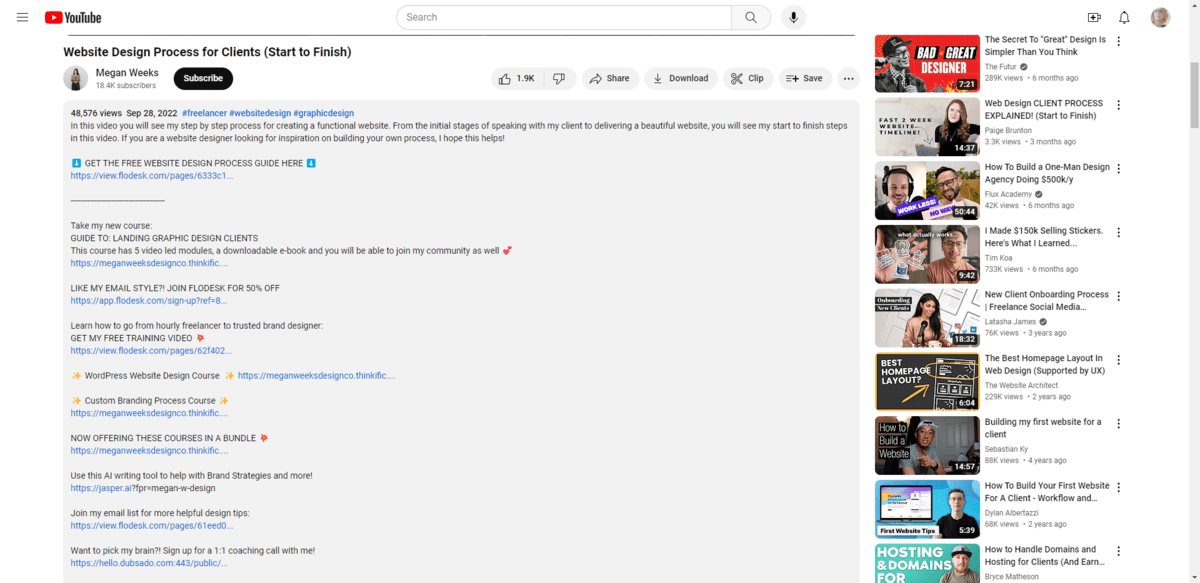Subscribe to Megan Weeks channel

click(x=203, y=79)
